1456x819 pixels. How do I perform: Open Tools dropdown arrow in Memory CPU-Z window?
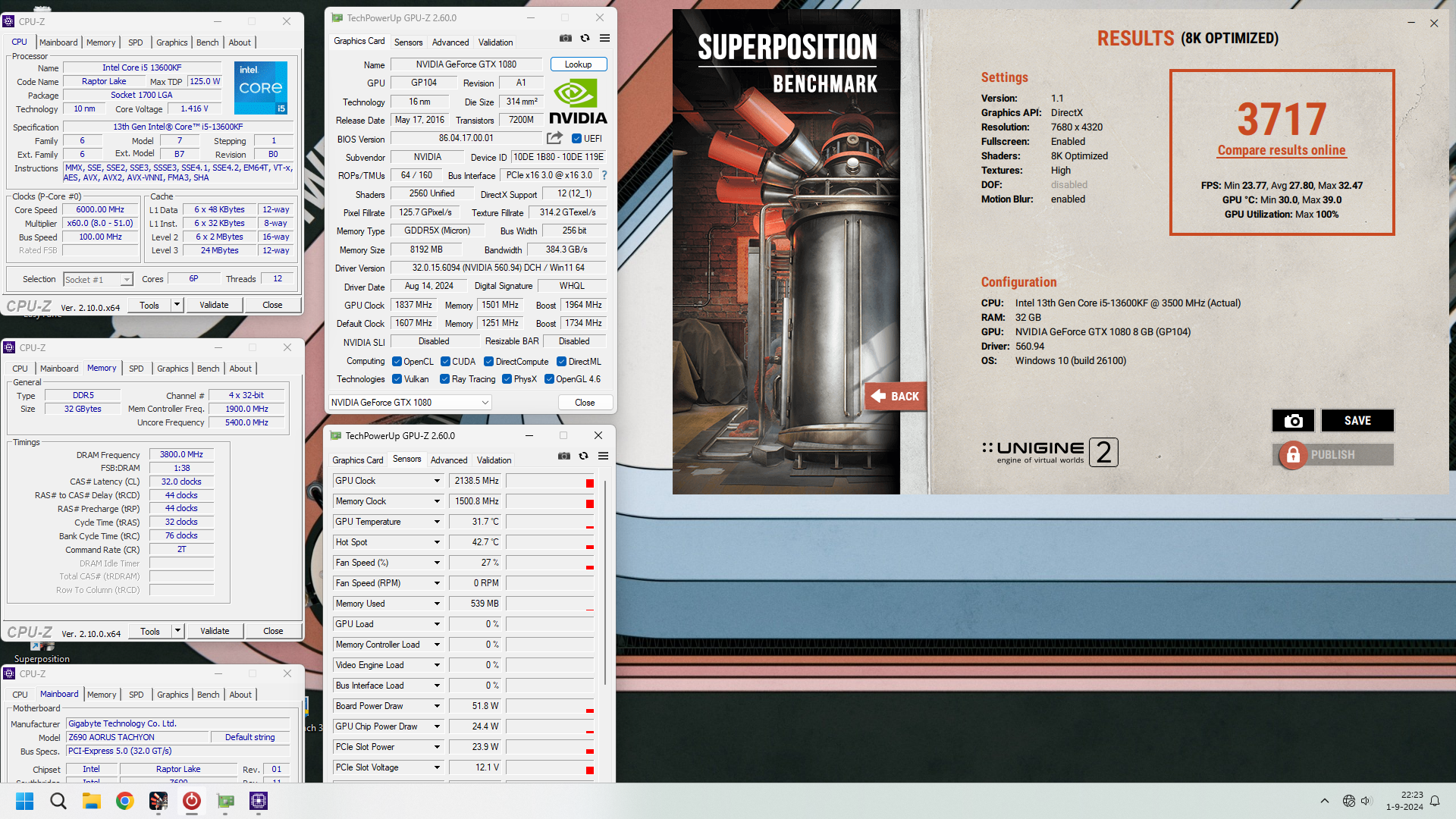point(177,631)
